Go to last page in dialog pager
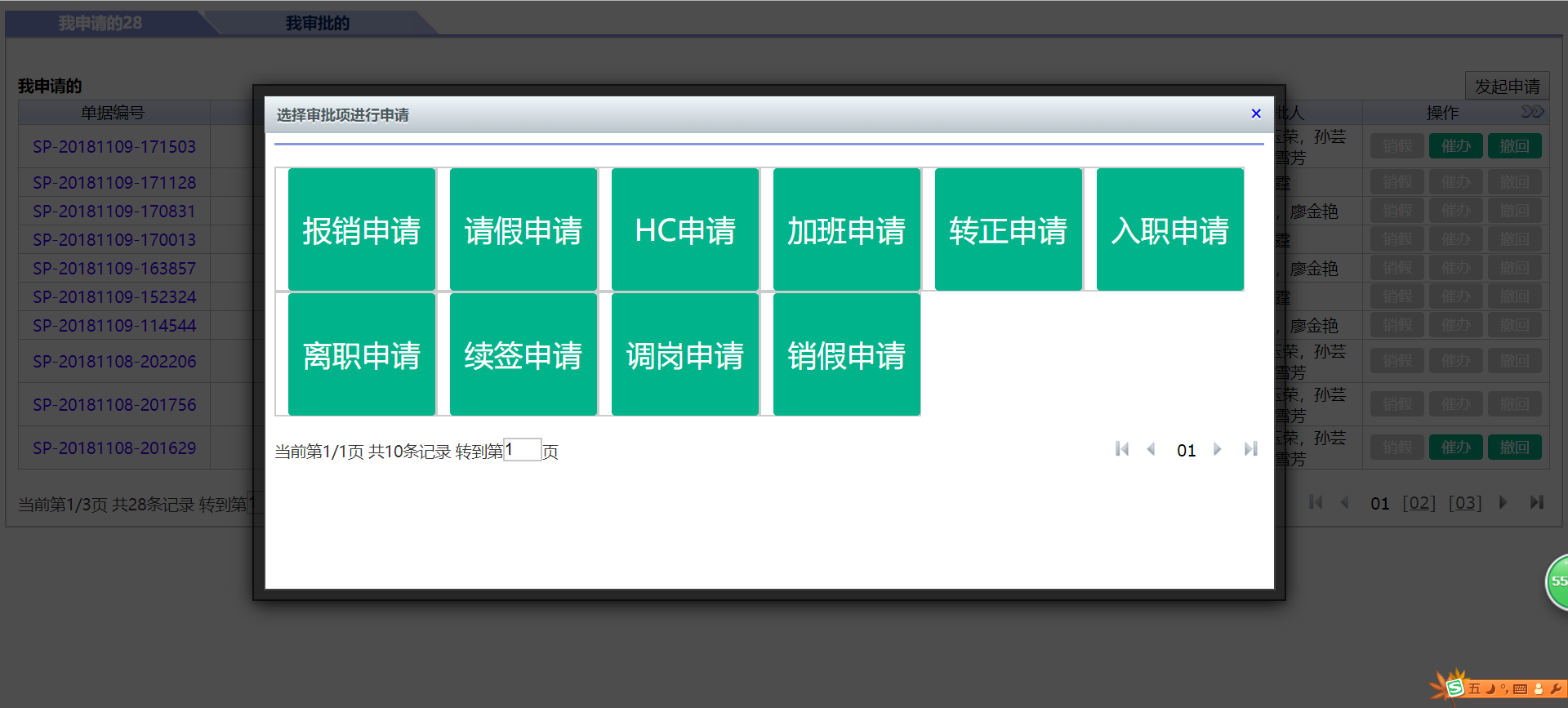 tap(1250, 449)
